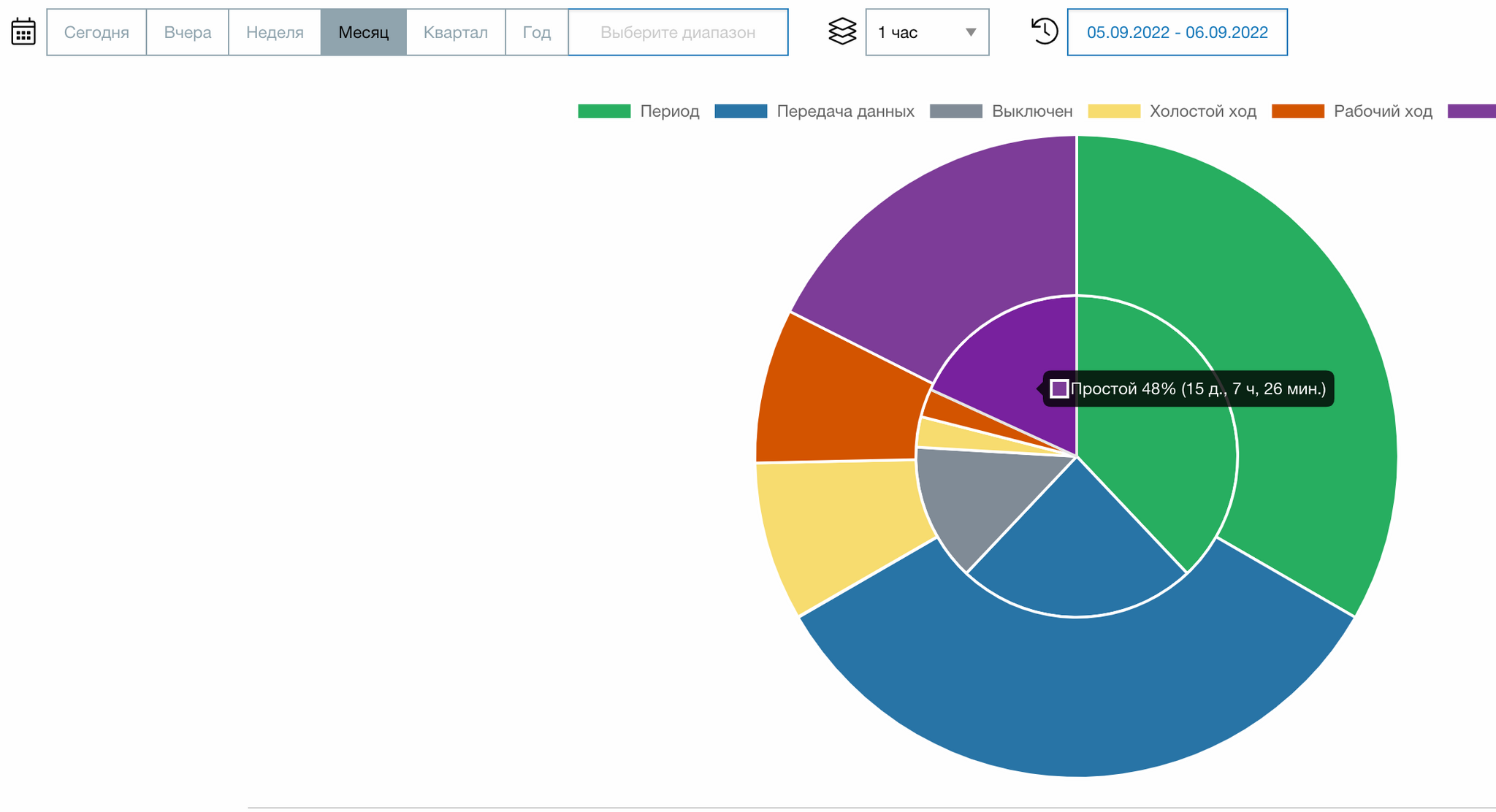1496x812 pixels.
Task: Switch to the Неделя period
Action: [x=275, y=32]
